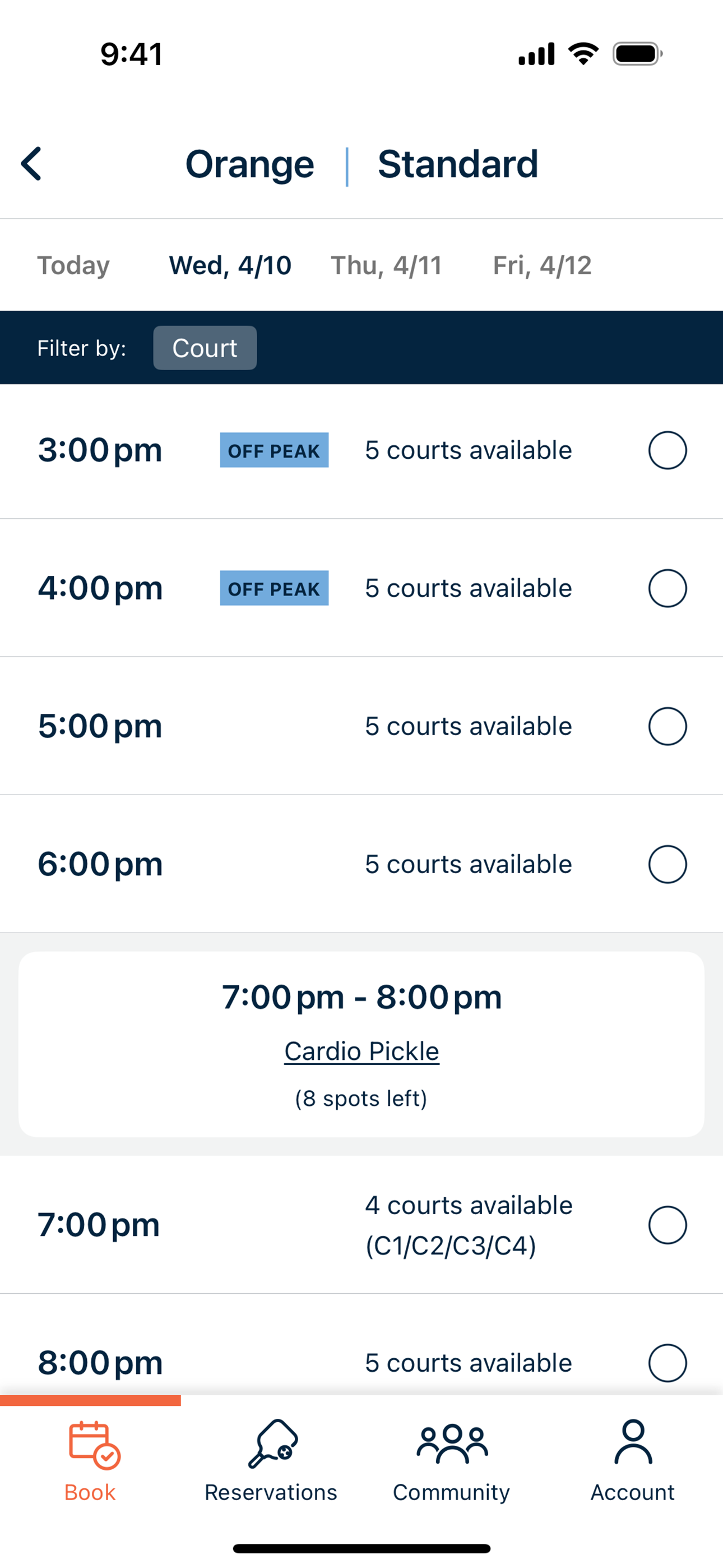Open the Court filter dropdown

[205, 348]
